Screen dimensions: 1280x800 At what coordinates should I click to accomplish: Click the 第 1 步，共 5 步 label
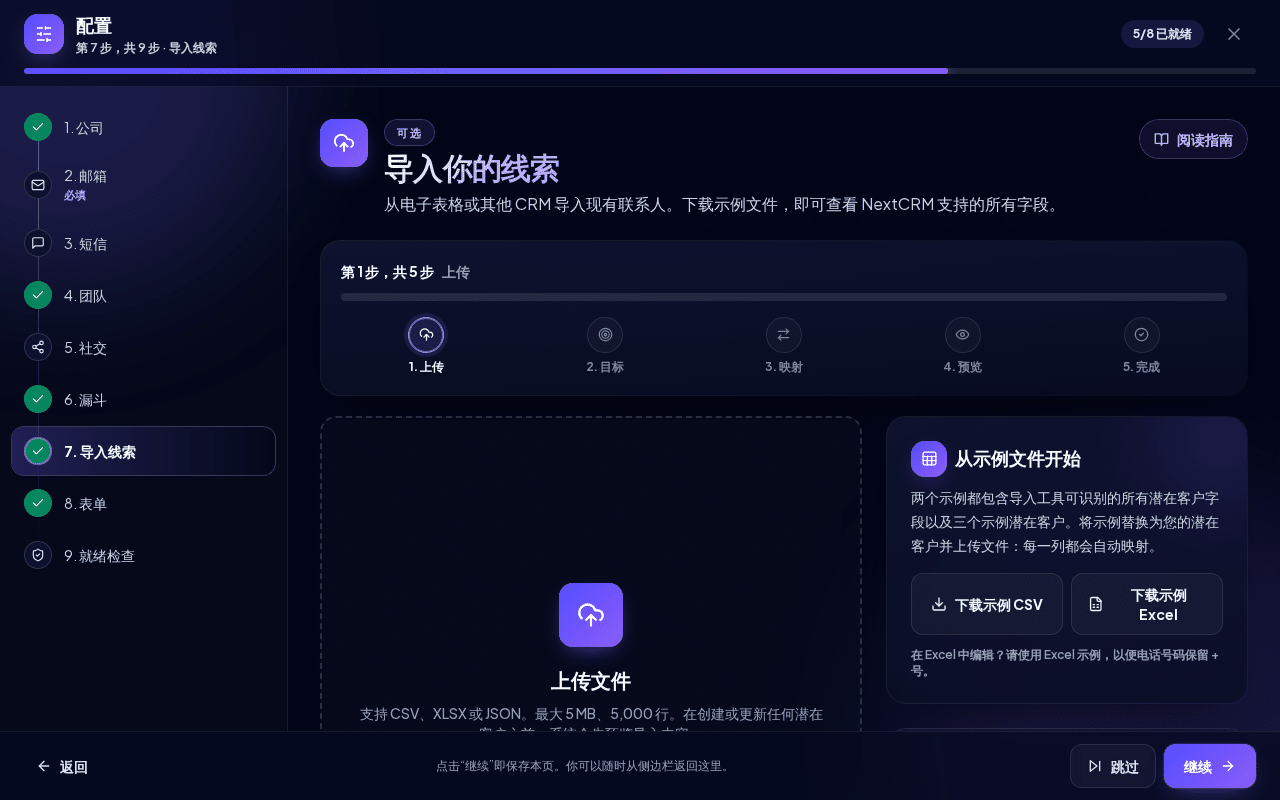tap(387, 272)
